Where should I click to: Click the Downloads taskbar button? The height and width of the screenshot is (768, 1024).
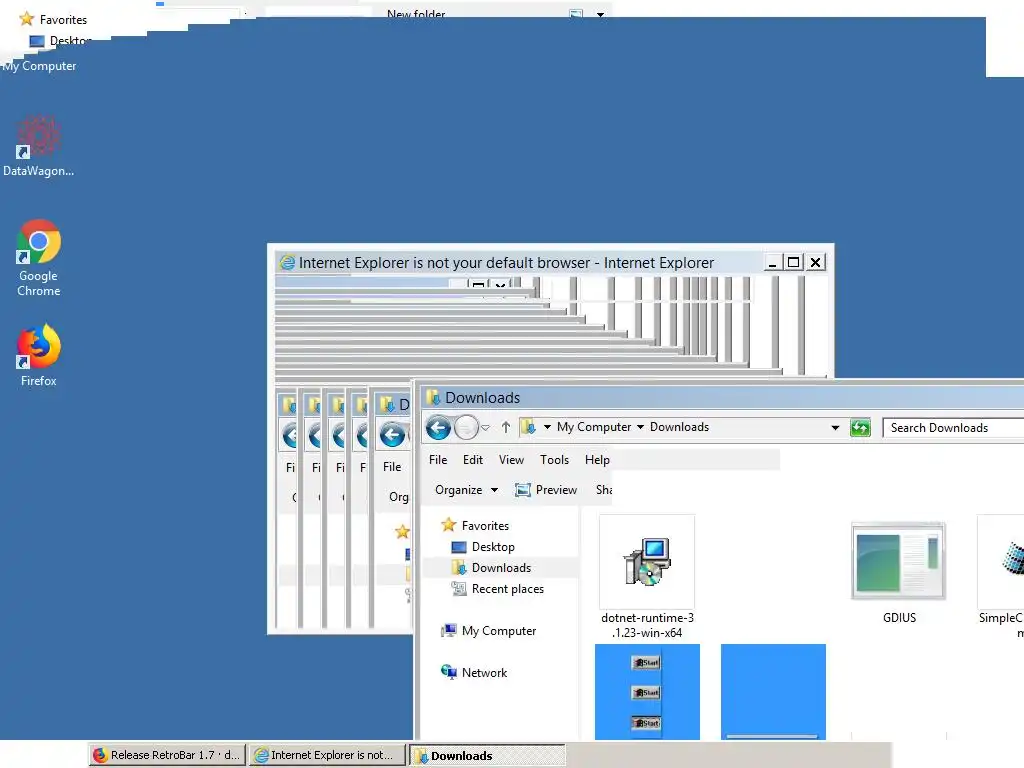[487, 756]
